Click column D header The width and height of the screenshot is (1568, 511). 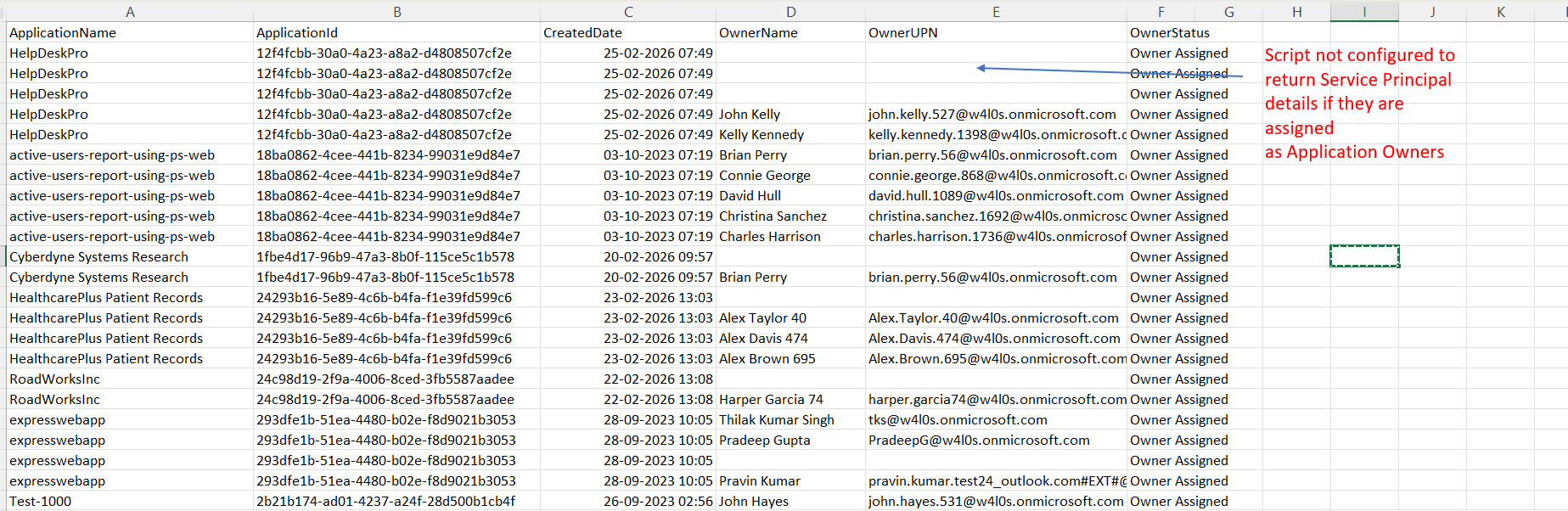click(790, 11)
